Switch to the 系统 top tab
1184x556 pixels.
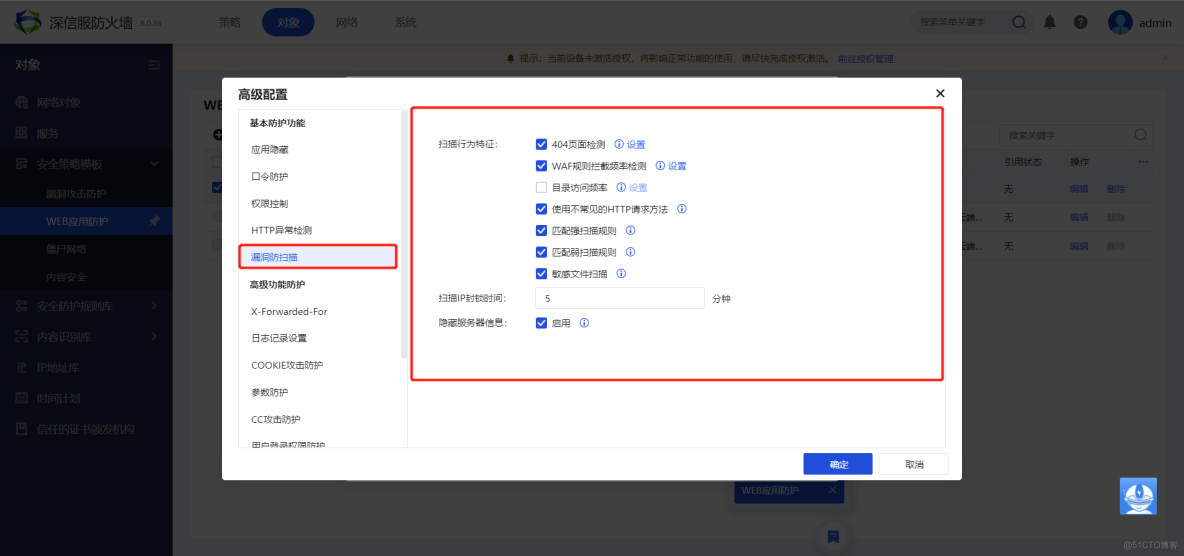point(405,22)
